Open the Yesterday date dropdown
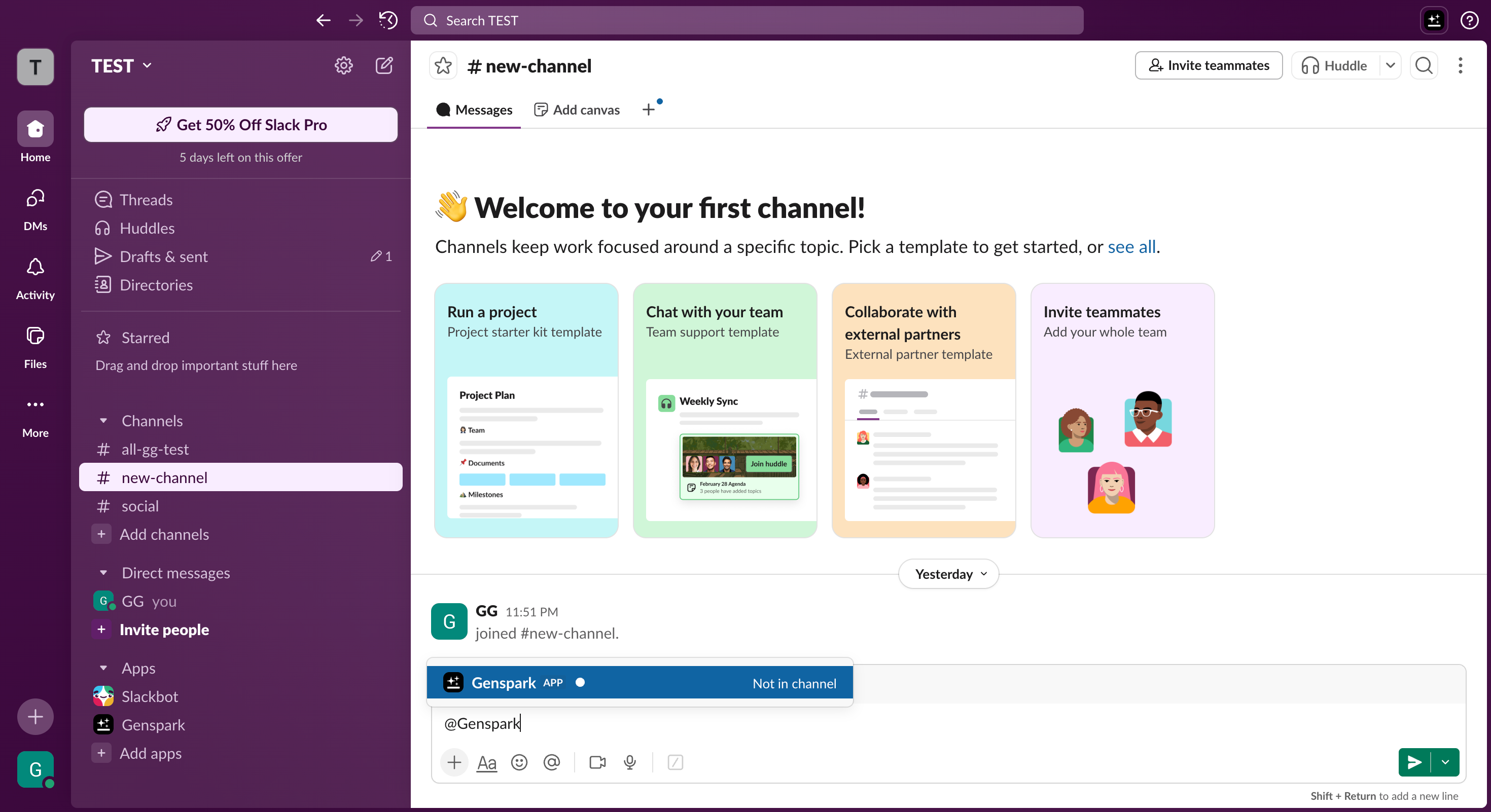 click(x=948, y=574)
